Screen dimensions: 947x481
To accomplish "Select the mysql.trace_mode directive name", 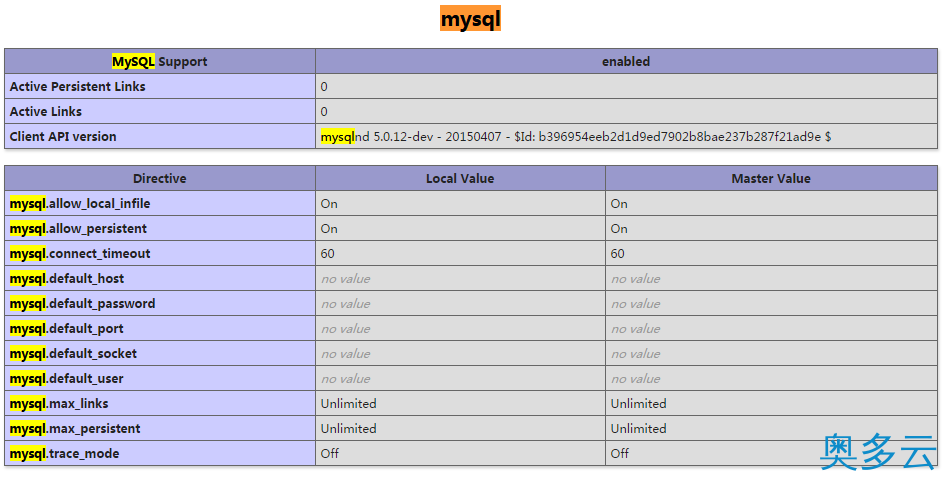I will (64, 453).
